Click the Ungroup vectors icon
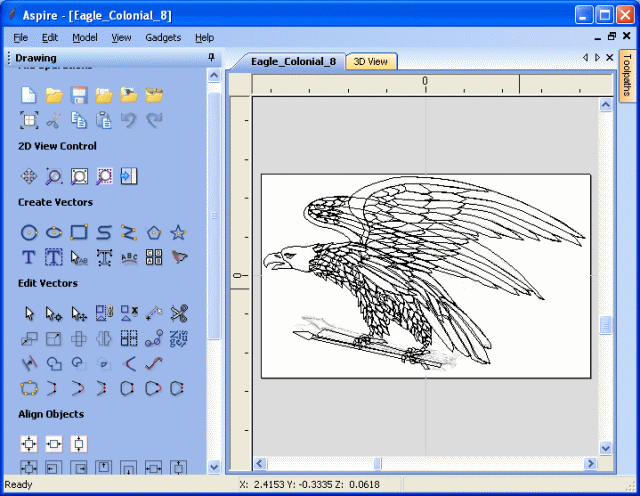This screenshot has height=496, width=640. (x=129, y=314)
